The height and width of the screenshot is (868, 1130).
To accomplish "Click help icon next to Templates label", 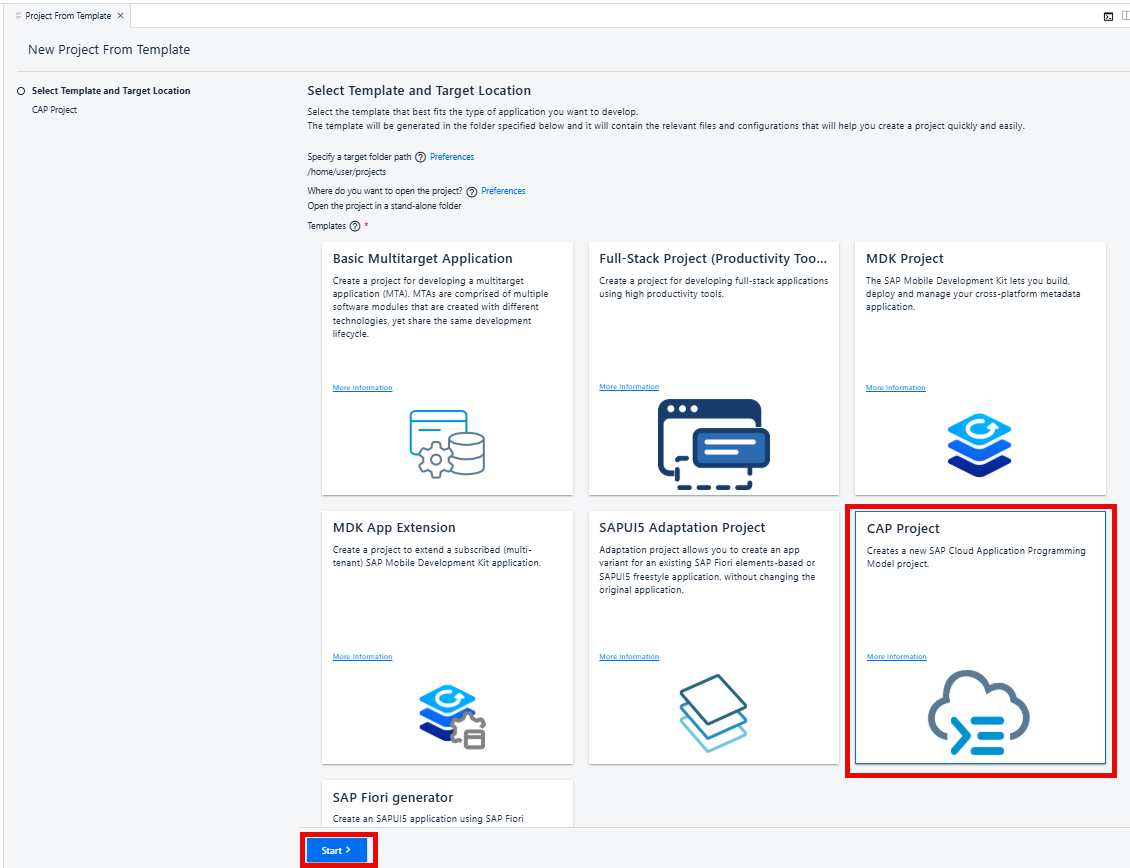I will (x=355, y=226).
